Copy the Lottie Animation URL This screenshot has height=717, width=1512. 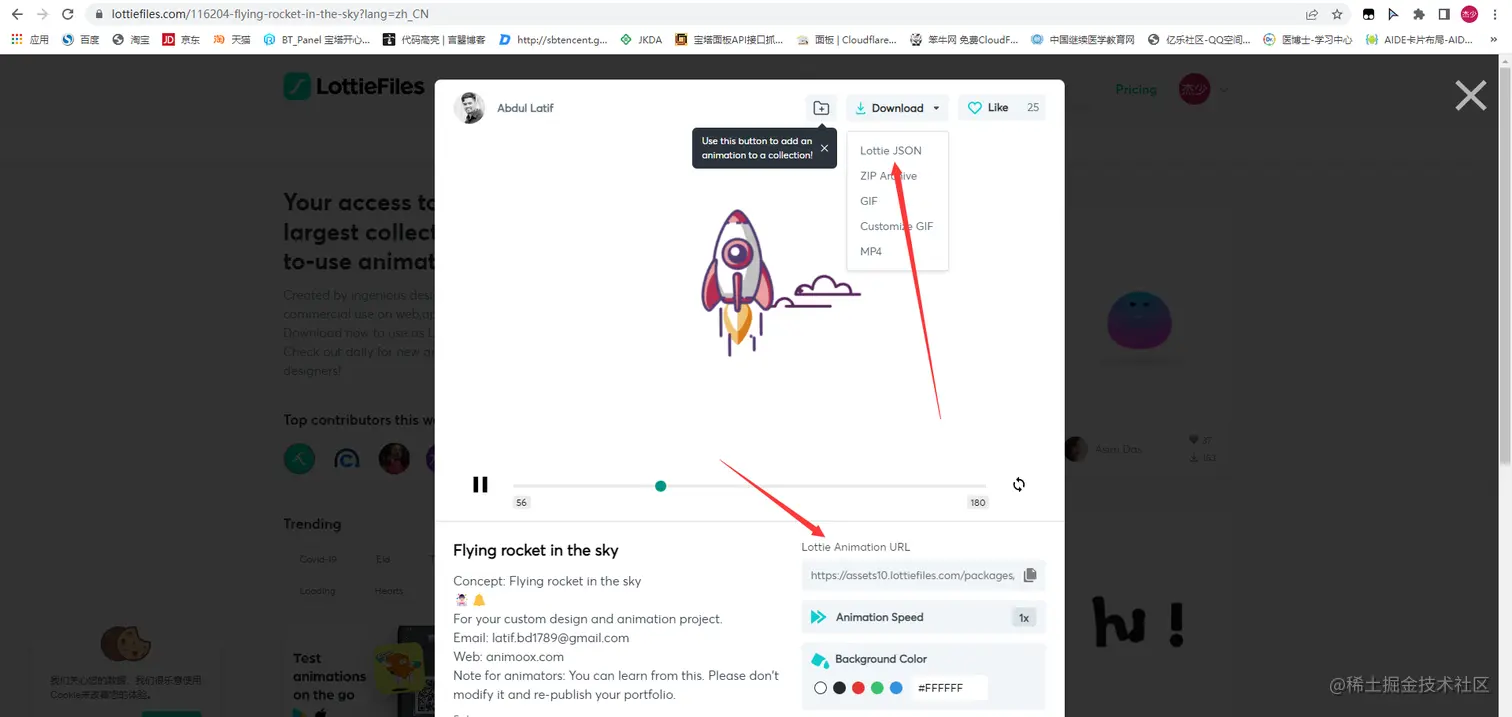(x=1030, y=575)
